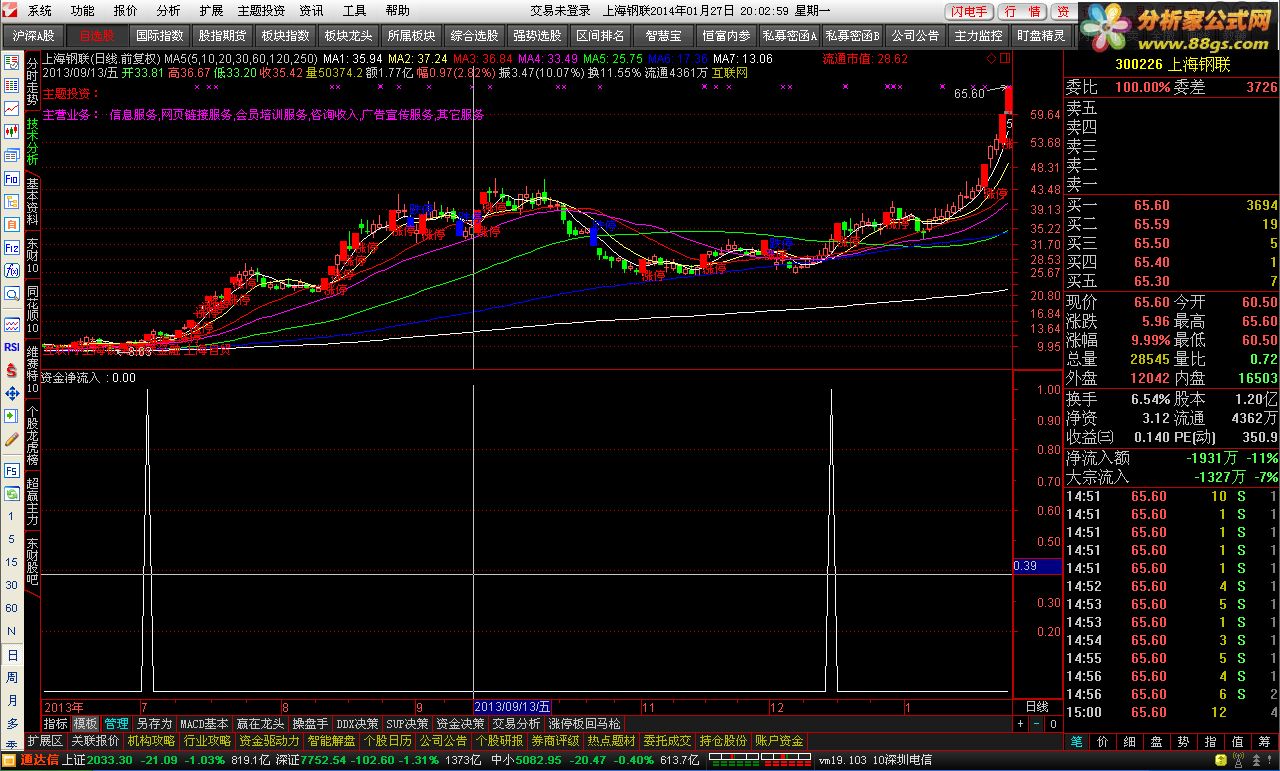Open the 报价 menu

click(126, 11)
